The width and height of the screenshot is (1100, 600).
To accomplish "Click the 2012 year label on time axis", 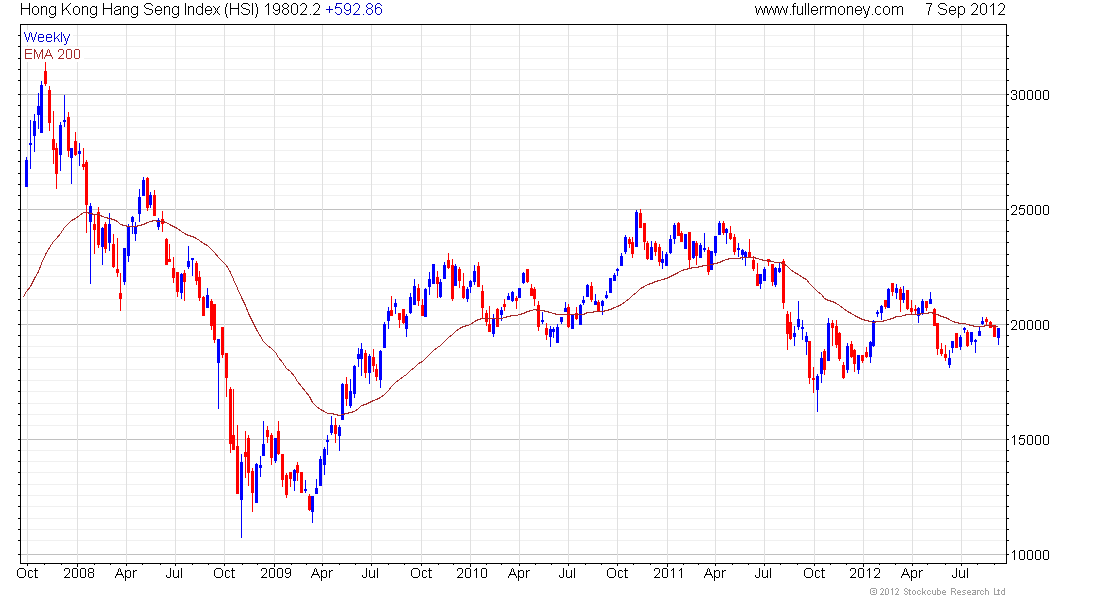I will [x=865, y=573].
